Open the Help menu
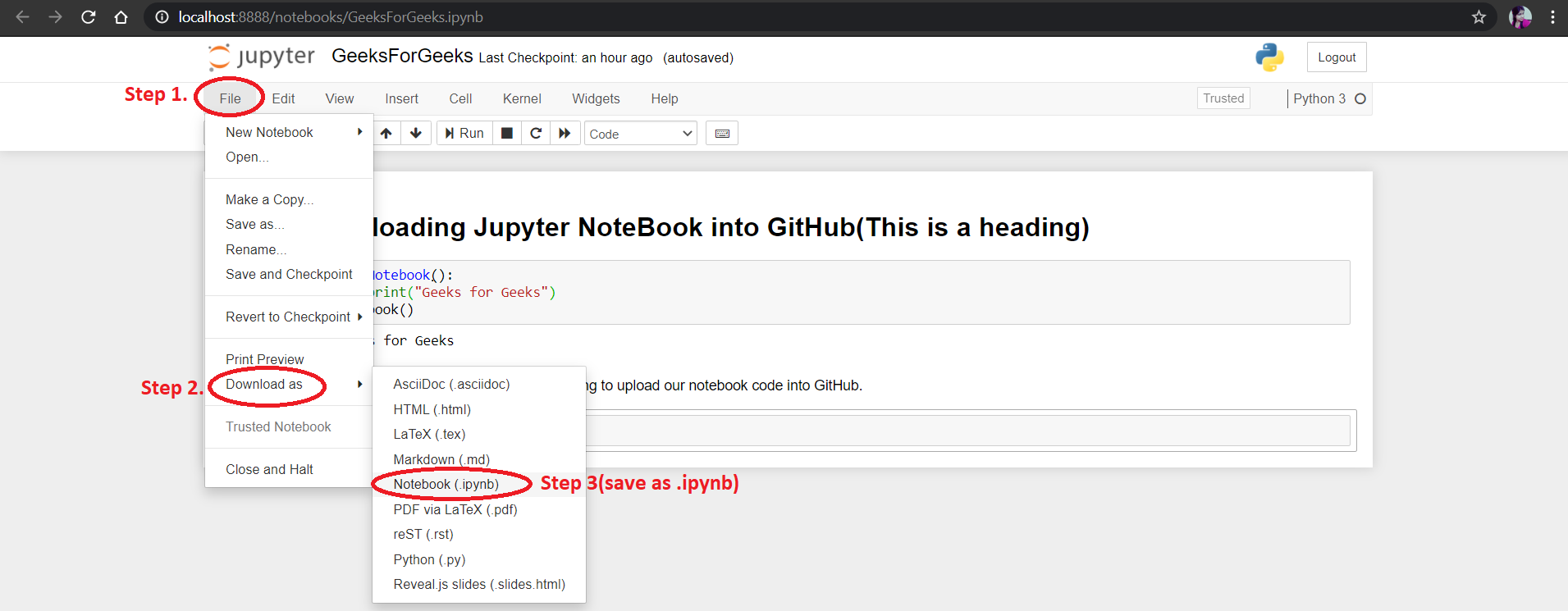 point(665,98)
